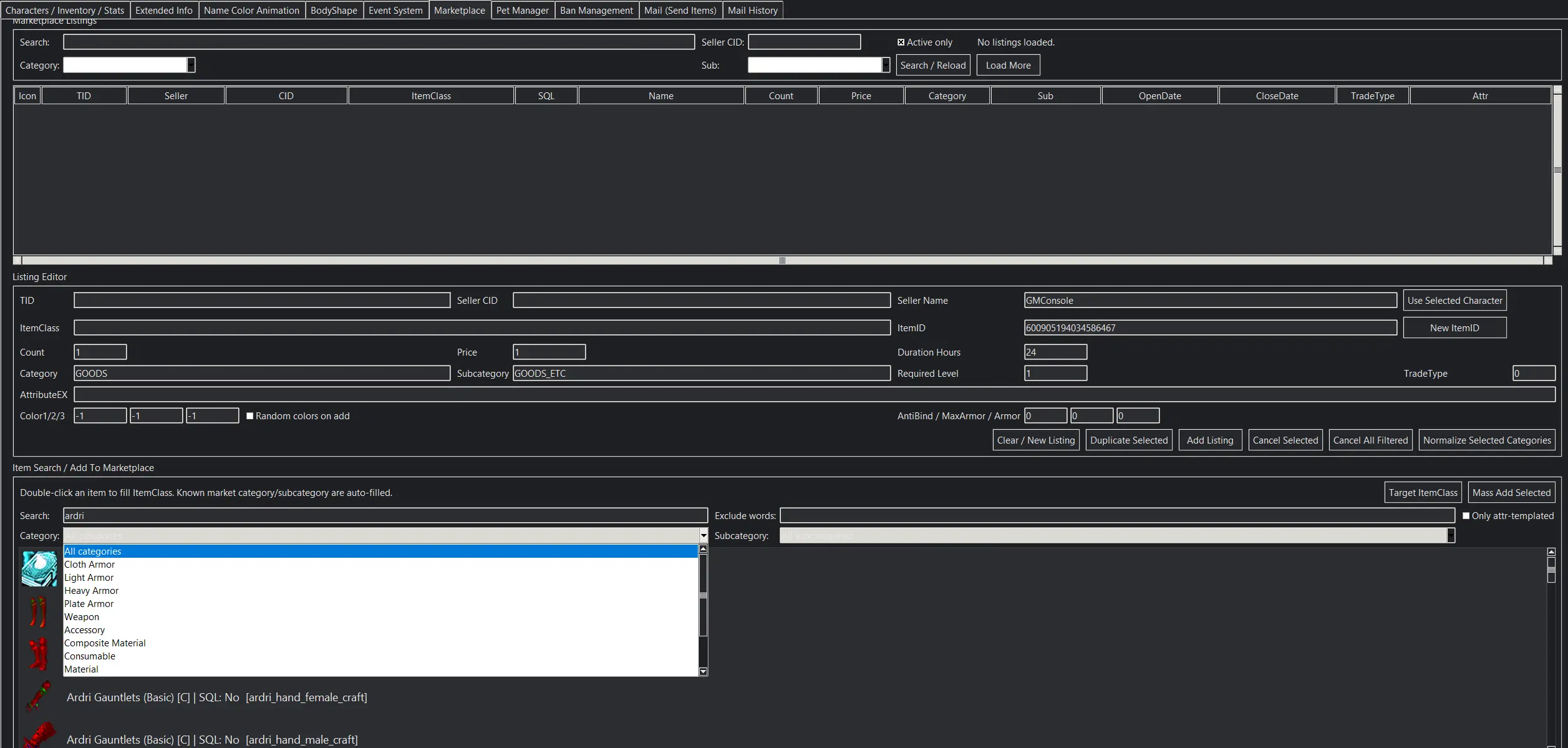Click the cyan crystal item icon
The height and width of the screenshot is (748, 1568).
point(39,568)
